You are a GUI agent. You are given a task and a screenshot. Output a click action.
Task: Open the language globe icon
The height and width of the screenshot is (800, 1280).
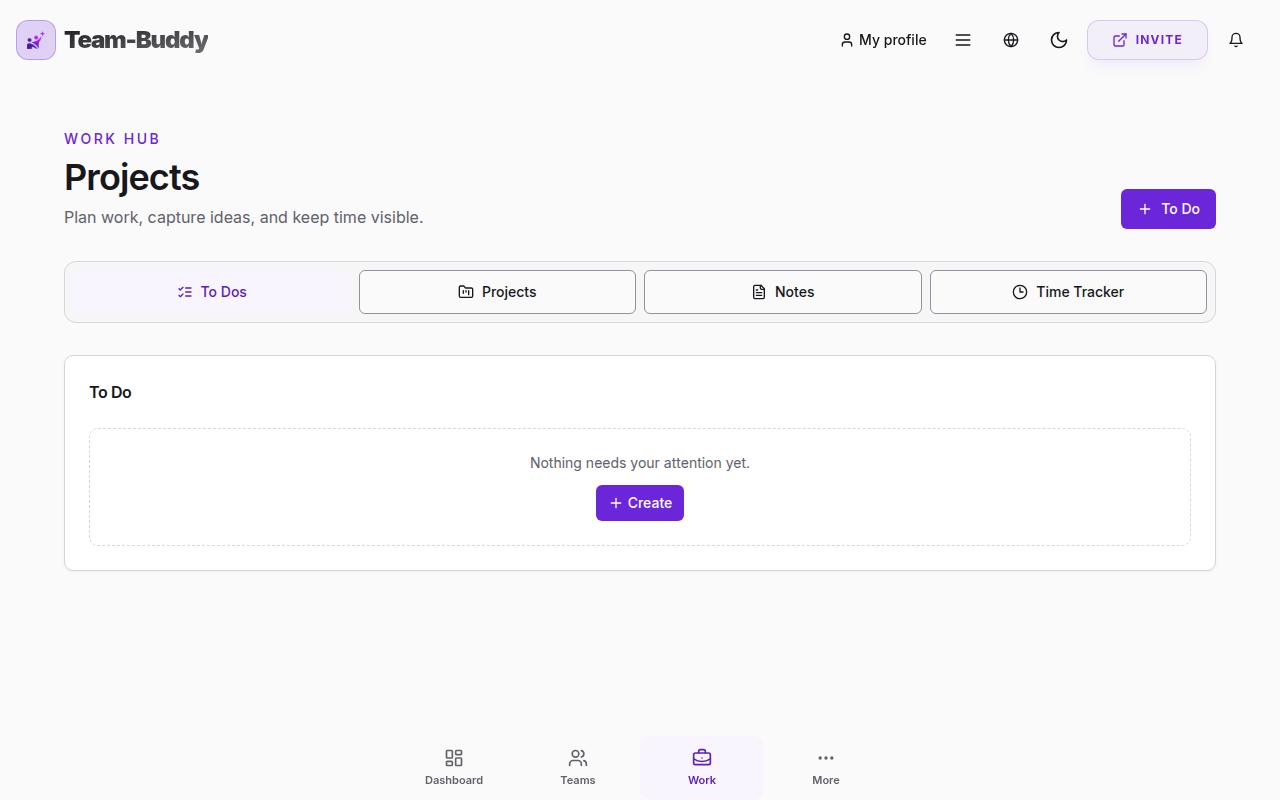pos(1011,40)
